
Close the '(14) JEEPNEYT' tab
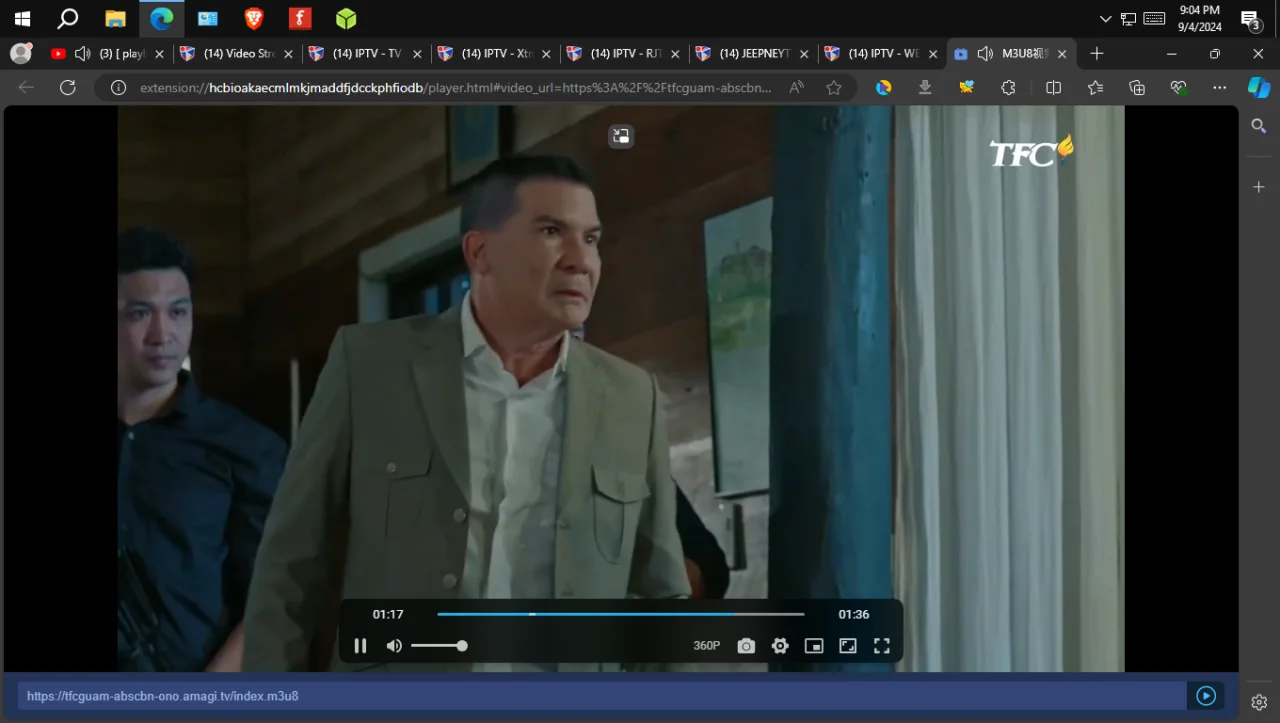pyautogui.click(x=804, y=54)
